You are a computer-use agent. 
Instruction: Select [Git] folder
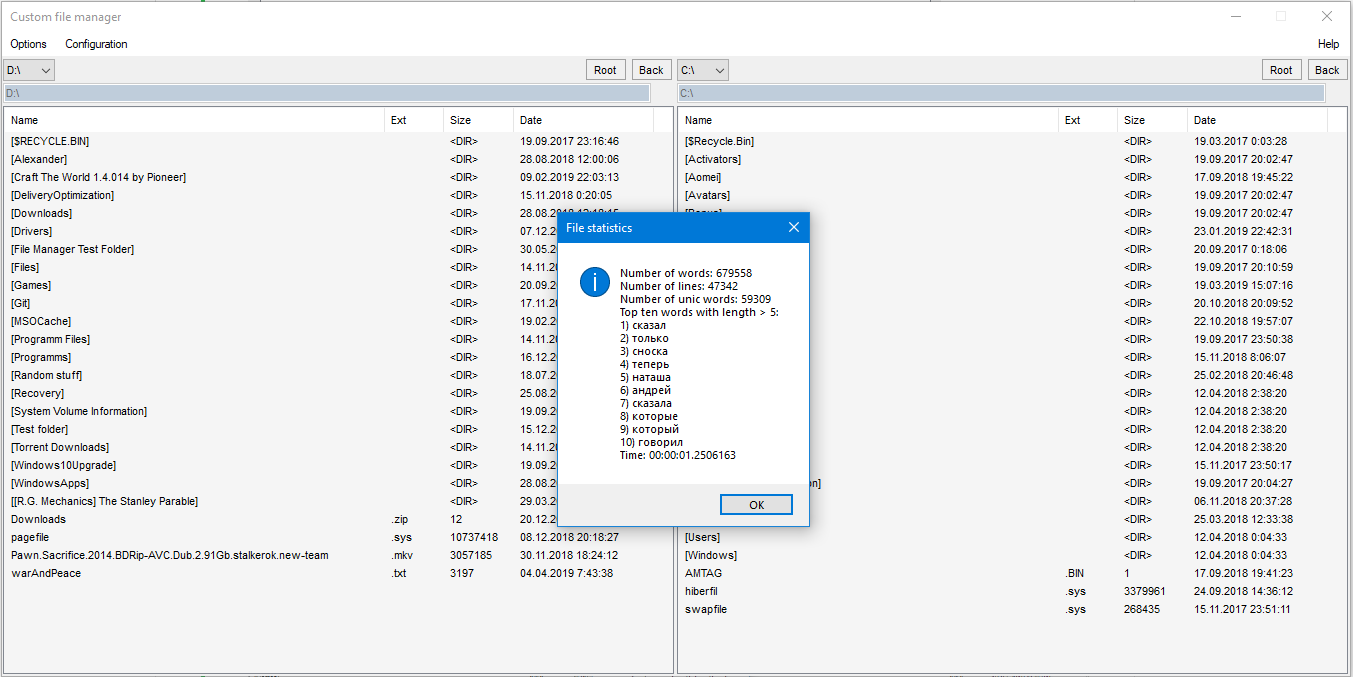[x=20, y=304]
